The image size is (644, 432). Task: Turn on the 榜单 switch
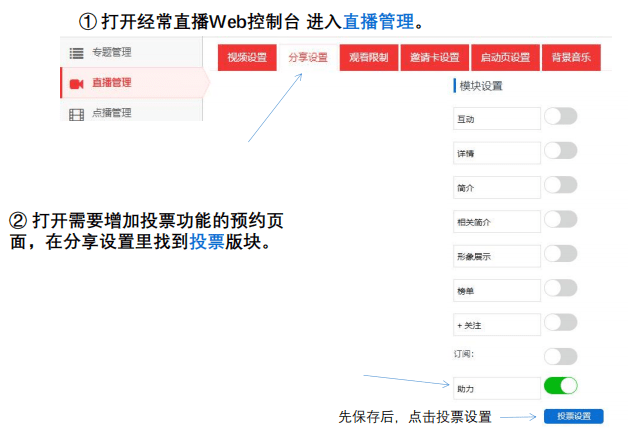click(560, 288)
